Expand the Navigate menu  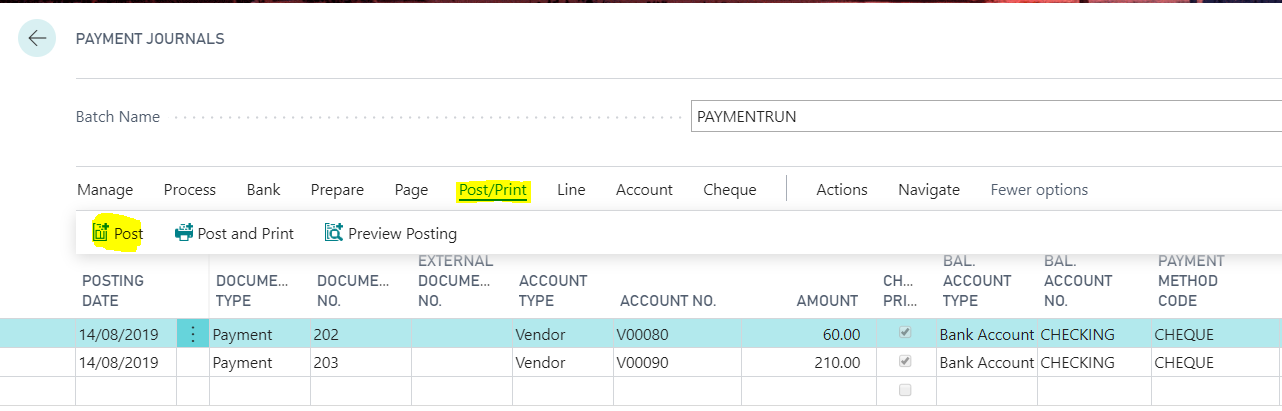pos(928,190)
